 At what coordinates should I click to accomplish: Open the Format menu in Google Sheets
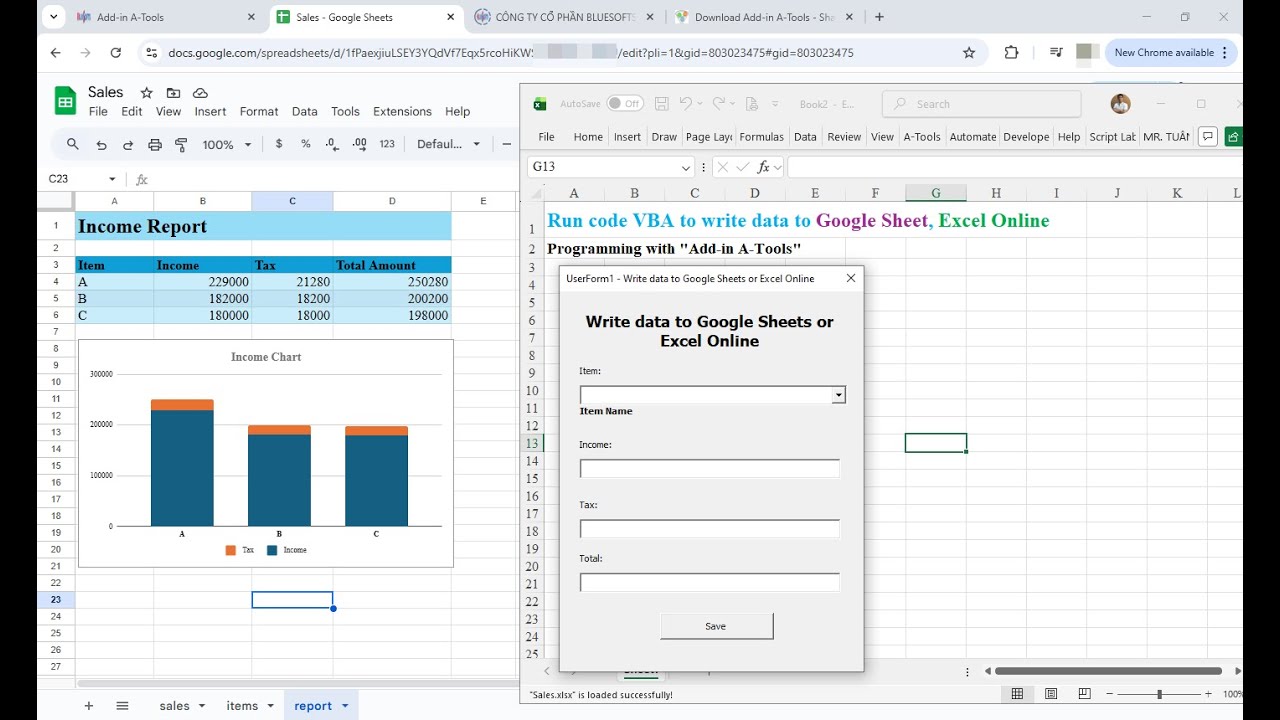click(x=259, y=111)
